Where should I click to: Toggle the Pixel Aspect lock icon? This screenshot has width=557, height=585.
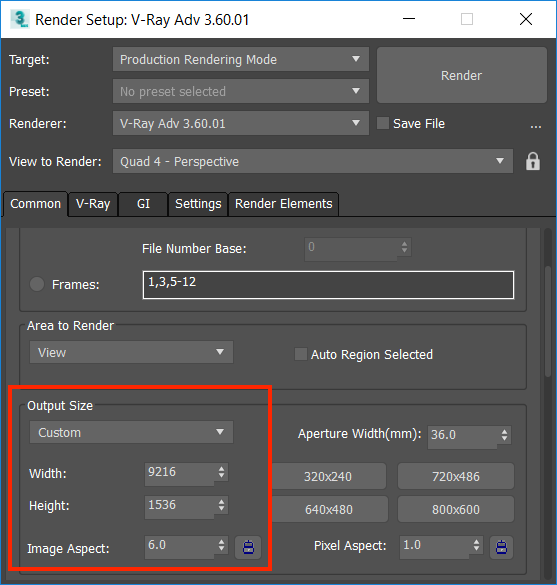pos(501,547)
